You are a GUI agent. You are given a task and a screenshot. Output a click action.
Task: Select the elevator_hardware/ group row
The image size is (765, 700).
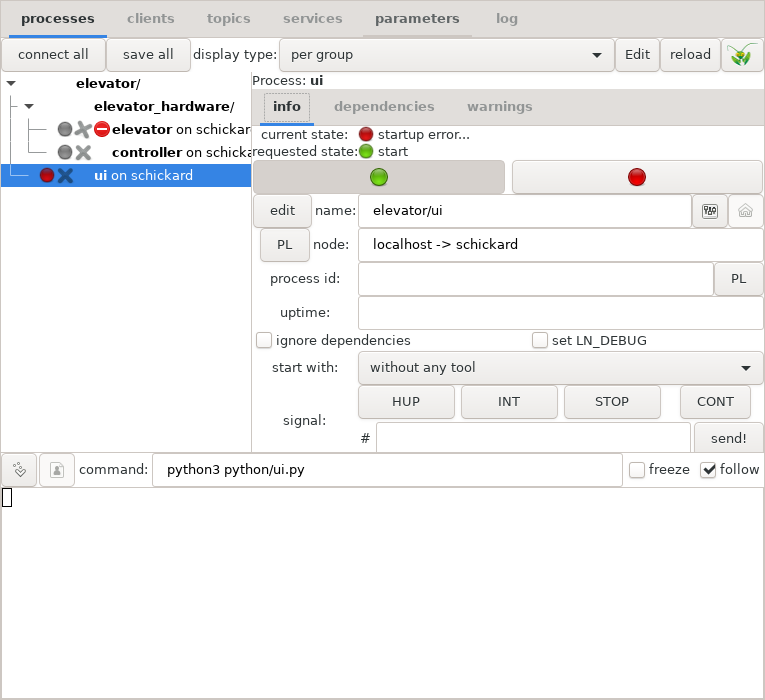point(126,106)
